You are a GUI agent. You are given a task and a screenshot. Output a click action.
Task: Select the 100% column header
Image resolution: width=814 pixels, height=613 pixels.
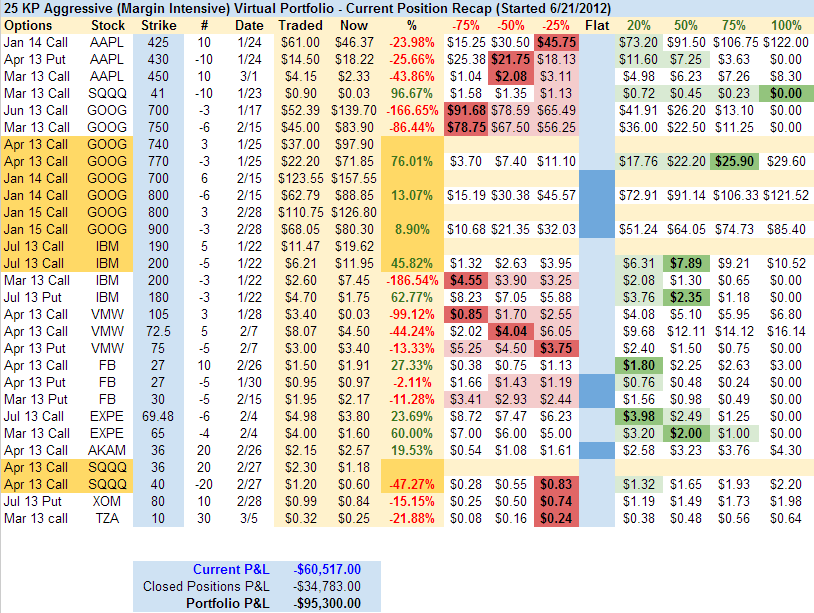click(787, 24)
